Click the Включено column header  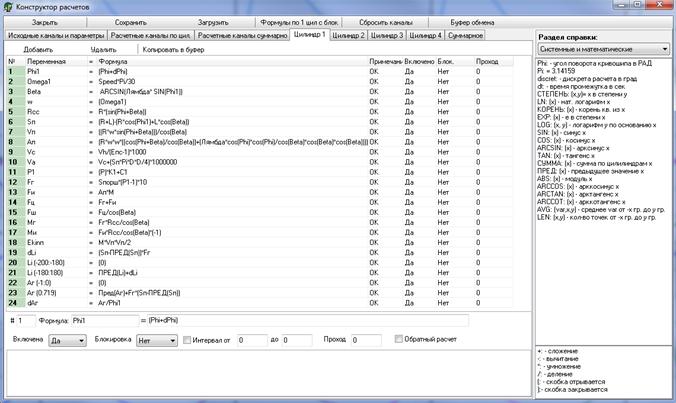pos(419,62)
